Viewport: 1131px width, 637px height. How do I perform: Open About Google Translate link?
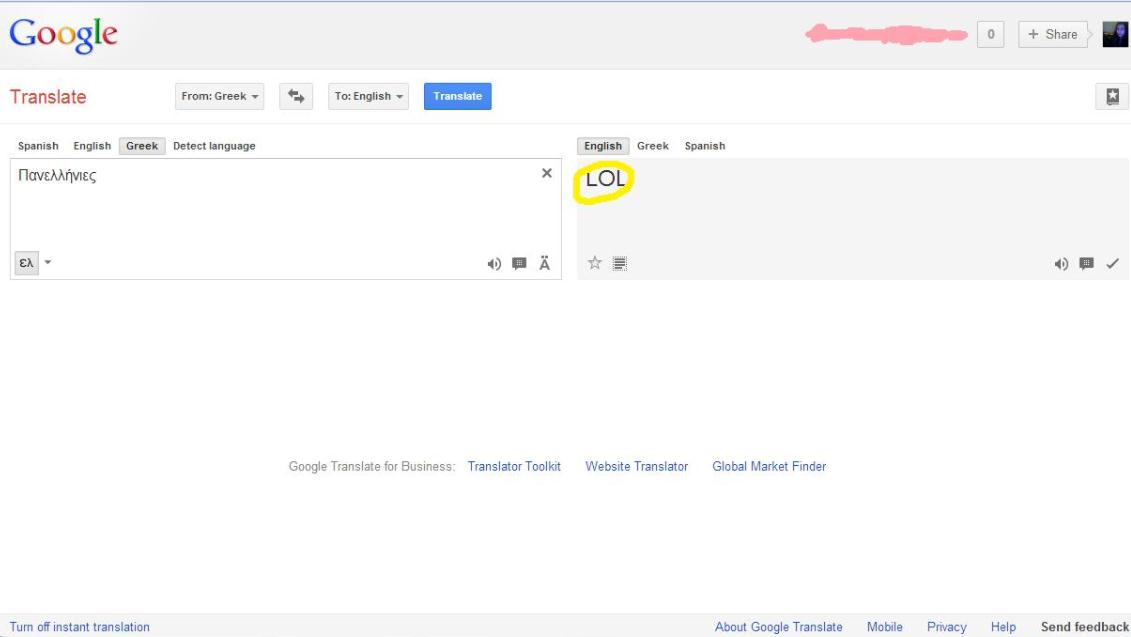tap(778, 627)
